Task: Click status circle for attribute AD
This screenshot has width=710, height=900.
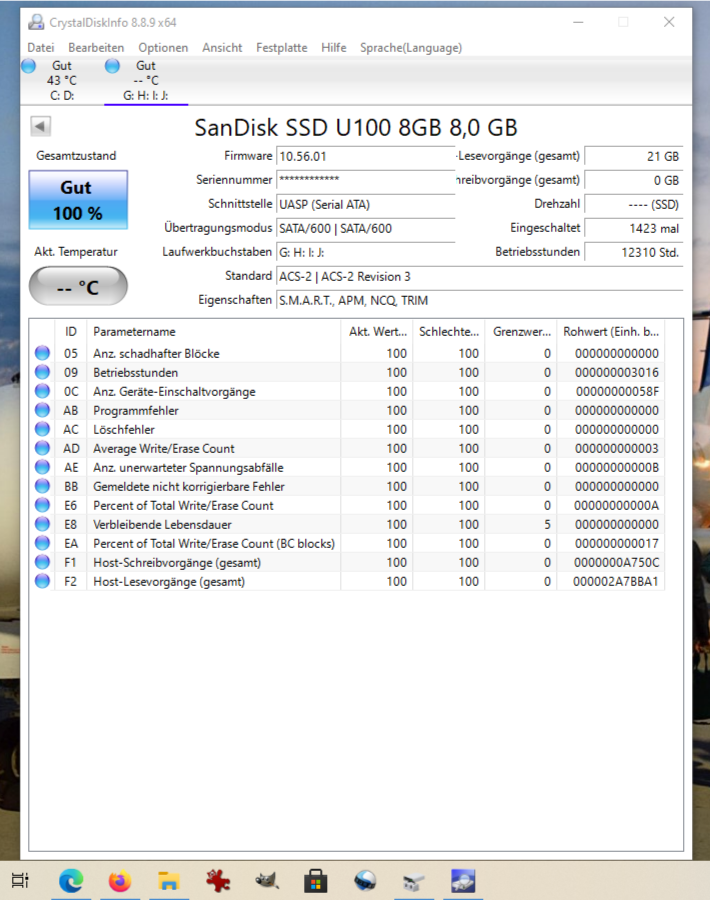Action: [42, 448]
